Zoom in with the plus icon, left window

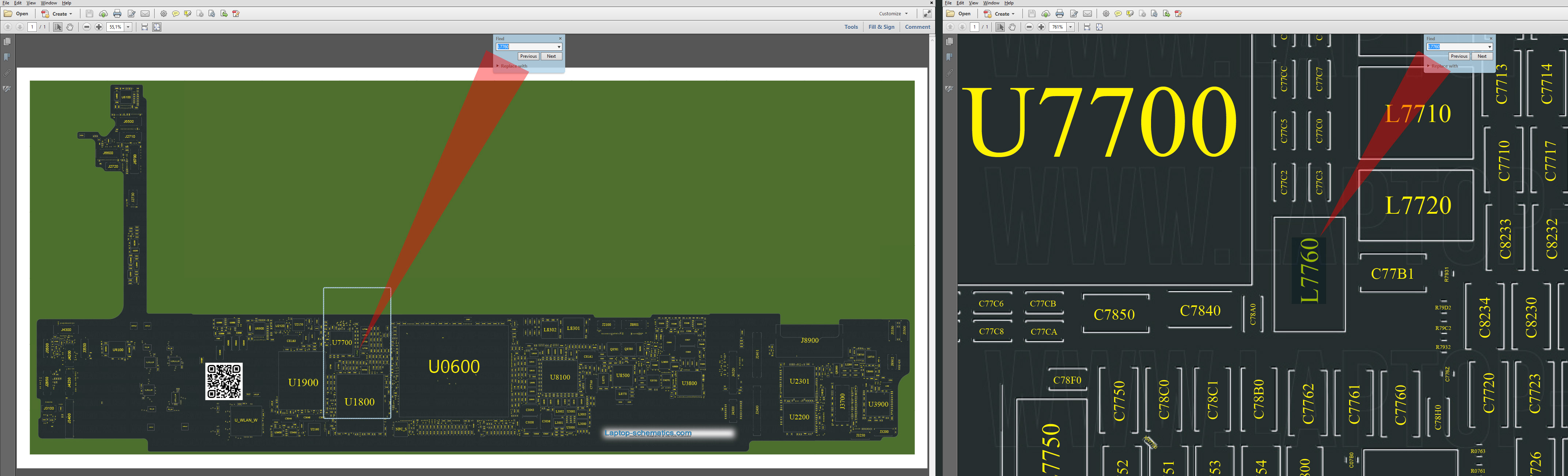[99, 27]
